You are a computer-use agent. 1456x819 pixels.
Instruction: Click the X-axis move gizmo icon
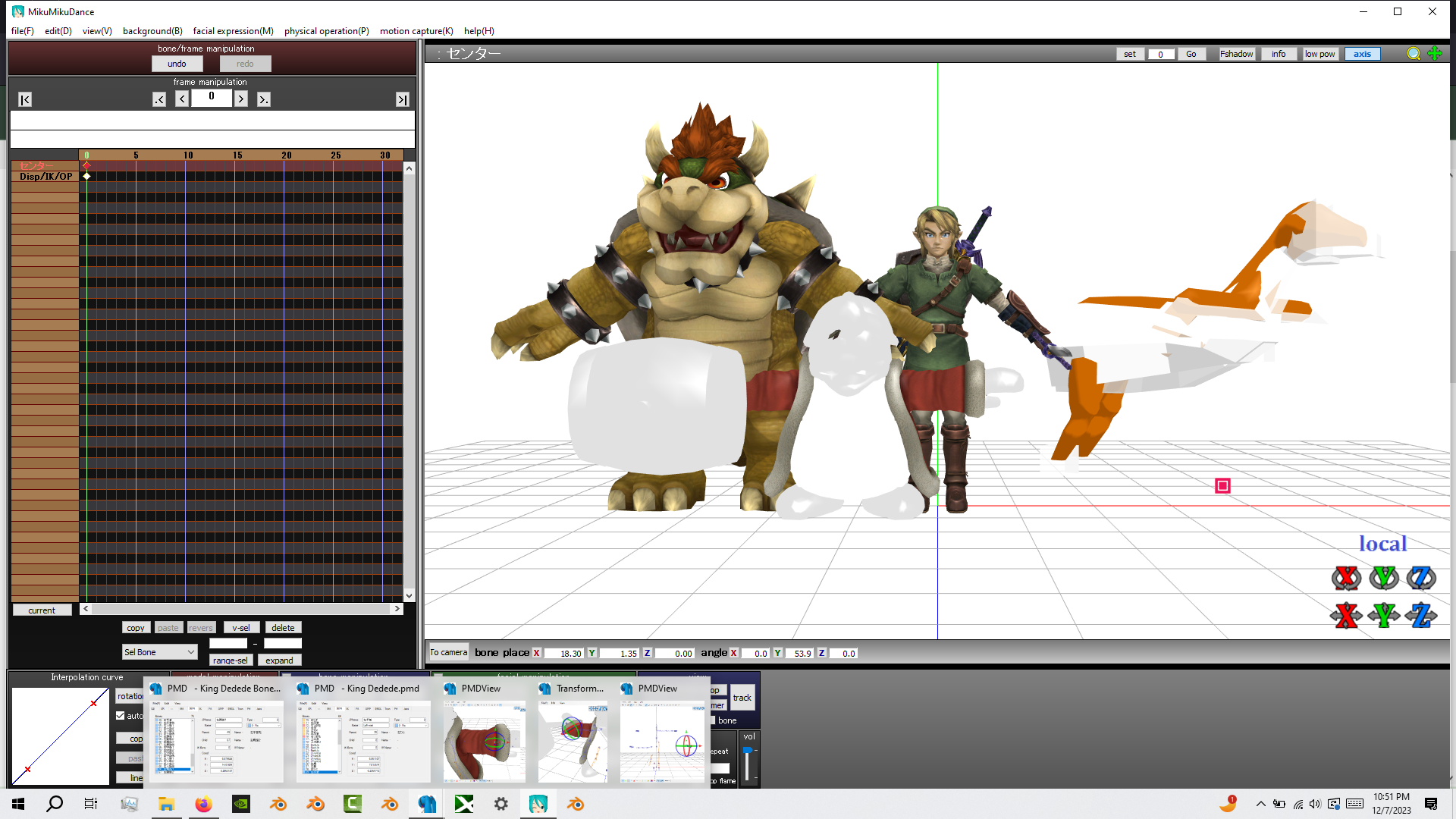pos(1346,615)
